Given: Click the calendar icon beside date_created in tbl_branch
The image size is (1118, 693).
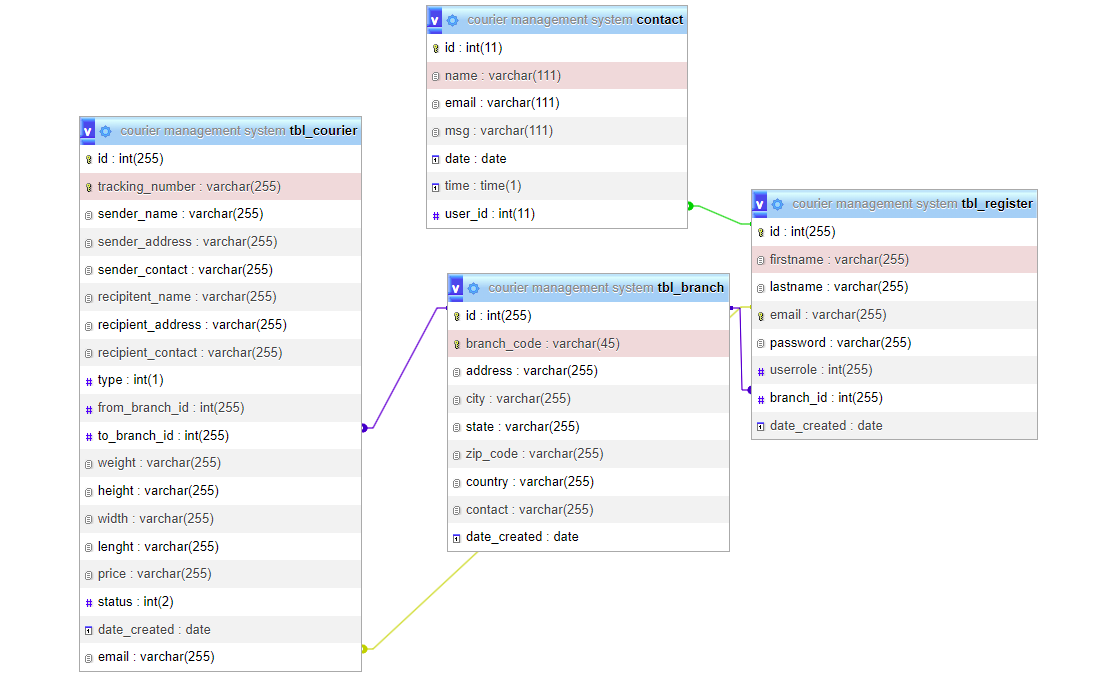Looking at the screenshot, I should [x=455, y=536].
